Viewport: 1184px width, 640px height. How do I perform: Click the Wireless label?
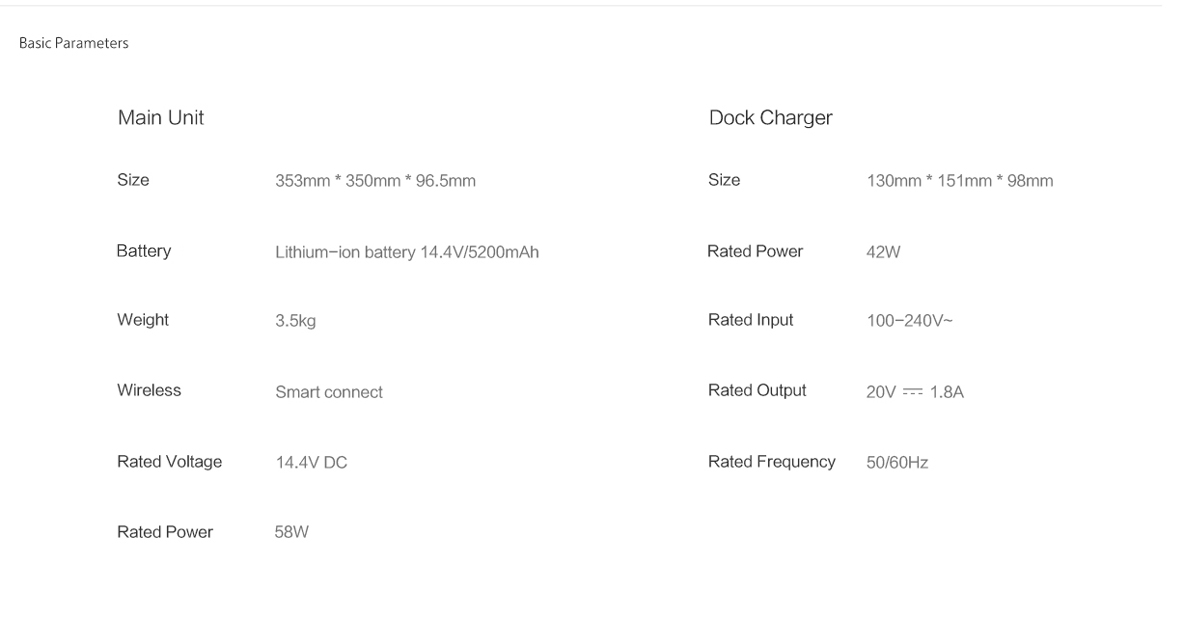149,390
